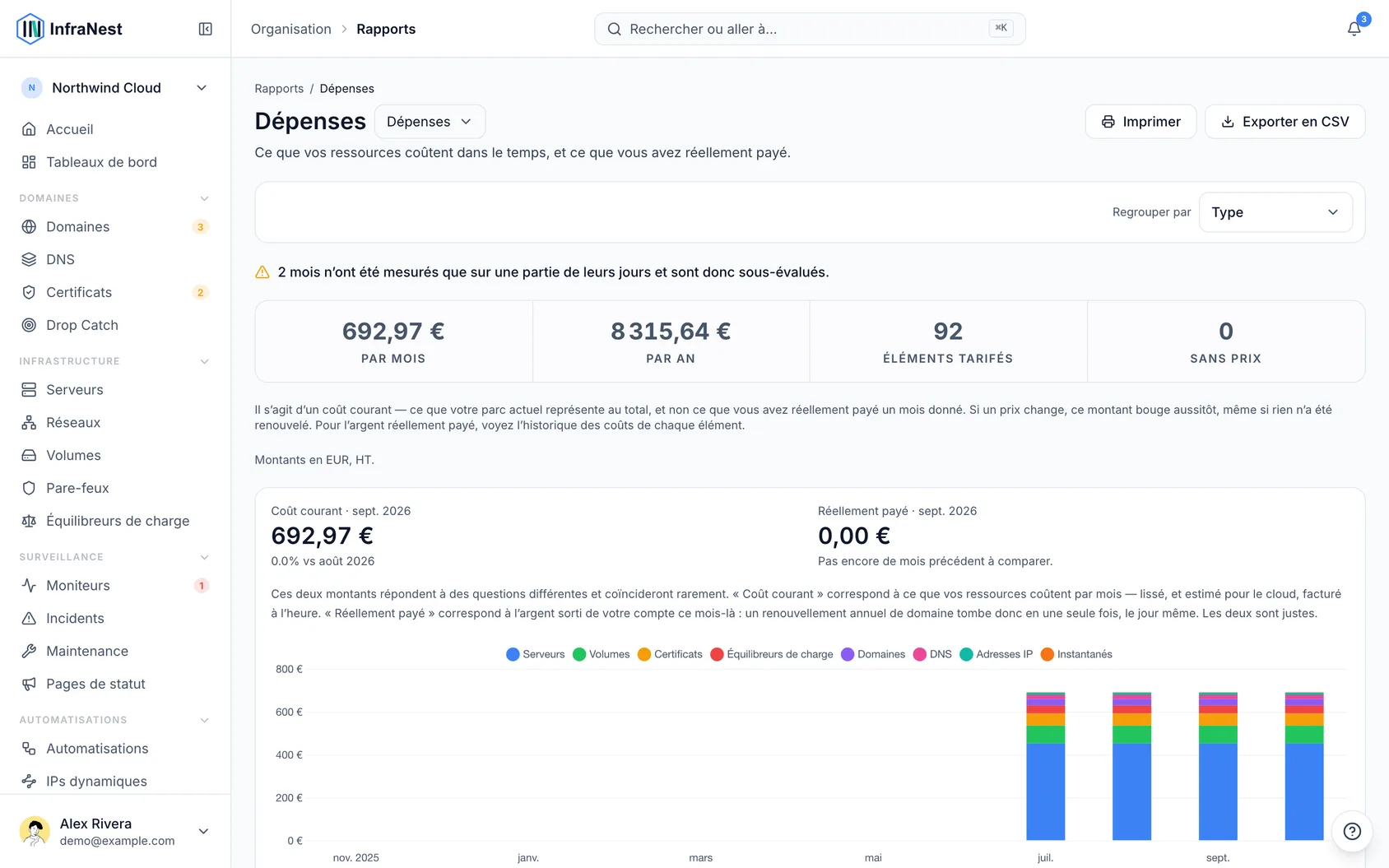The image size is (1389, 868).
Task: Collapse the SURVEILLANCE sidebar section
Action: 205,557
